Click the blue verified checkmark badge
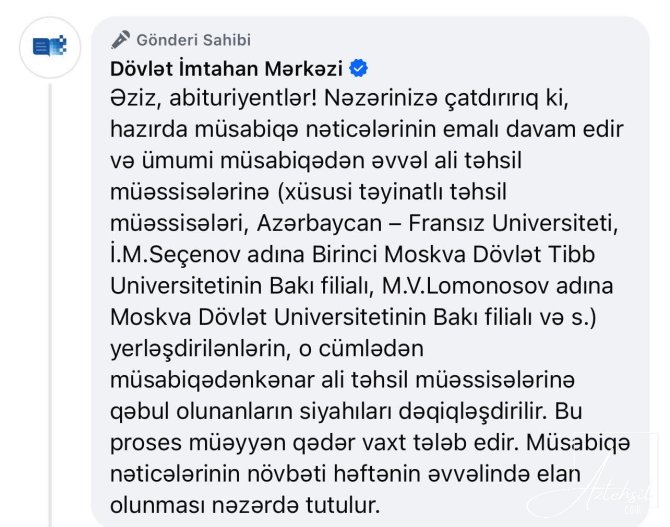 pyautogui.click(x=358, y=69)
